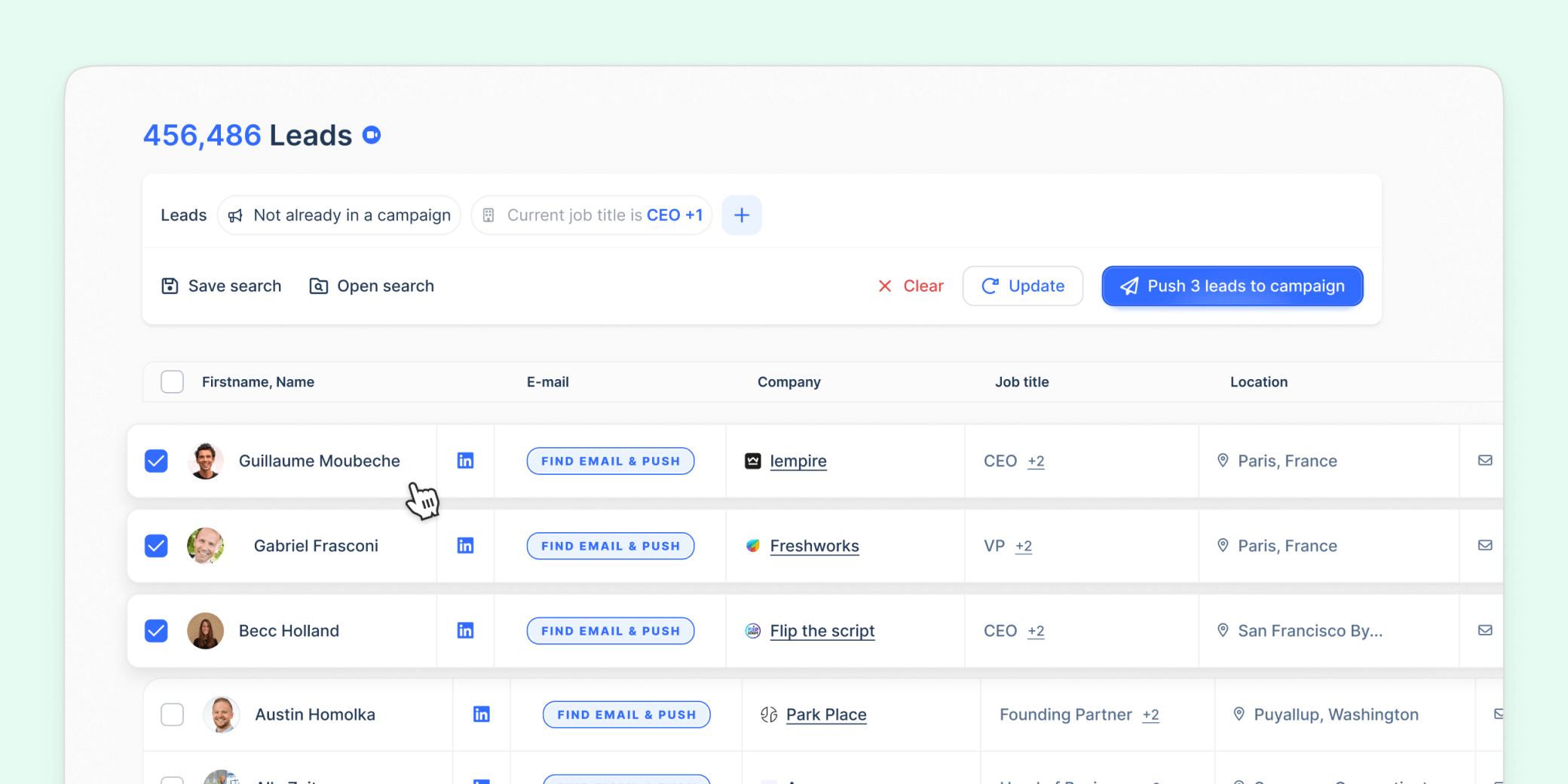Open the Freshworks company link
1568x784 pixels.
pyautogui.click(x=814, y=546)
